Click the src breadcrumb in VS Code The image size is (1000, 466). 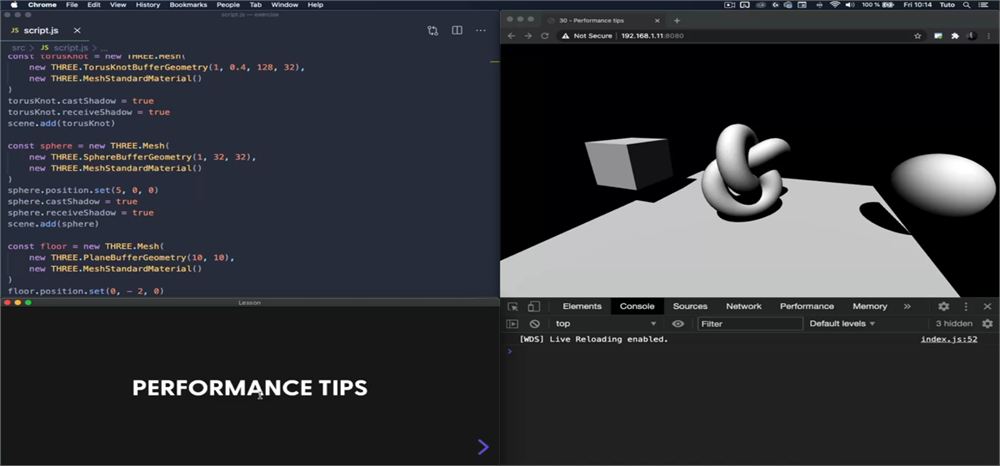(x=18, y=48)
